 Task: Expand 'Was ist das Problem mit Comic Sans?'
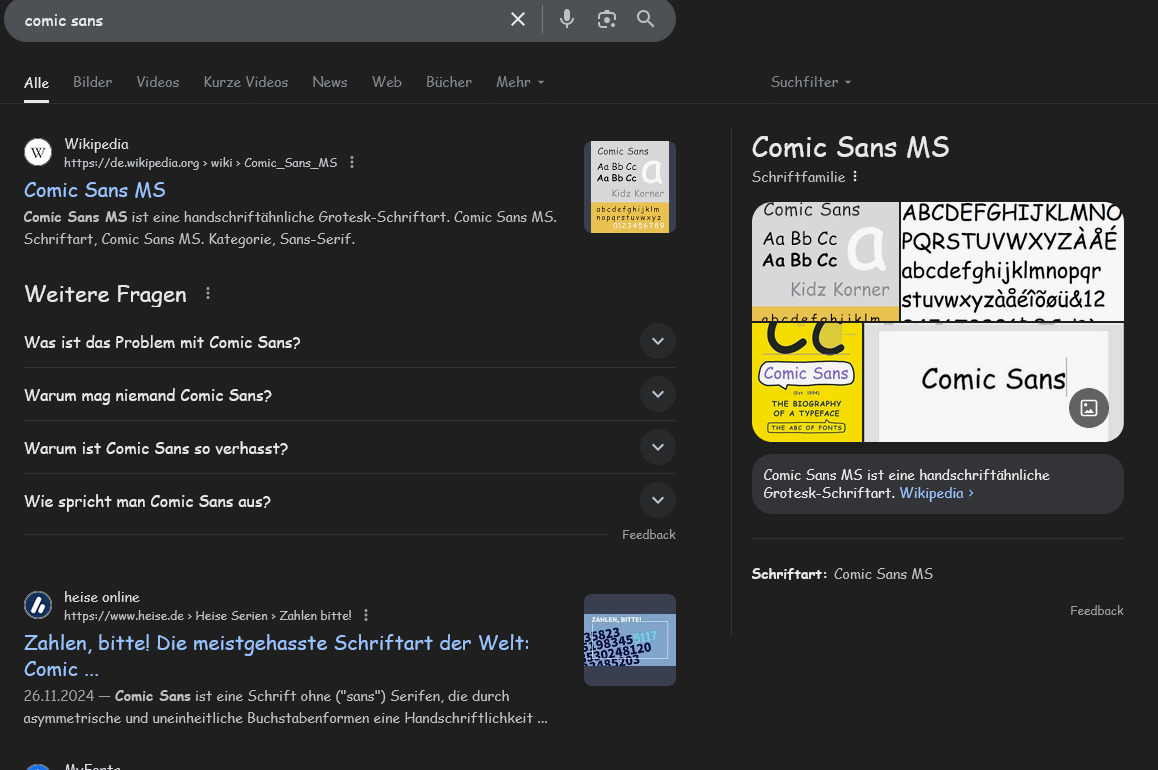click(349, 342)
